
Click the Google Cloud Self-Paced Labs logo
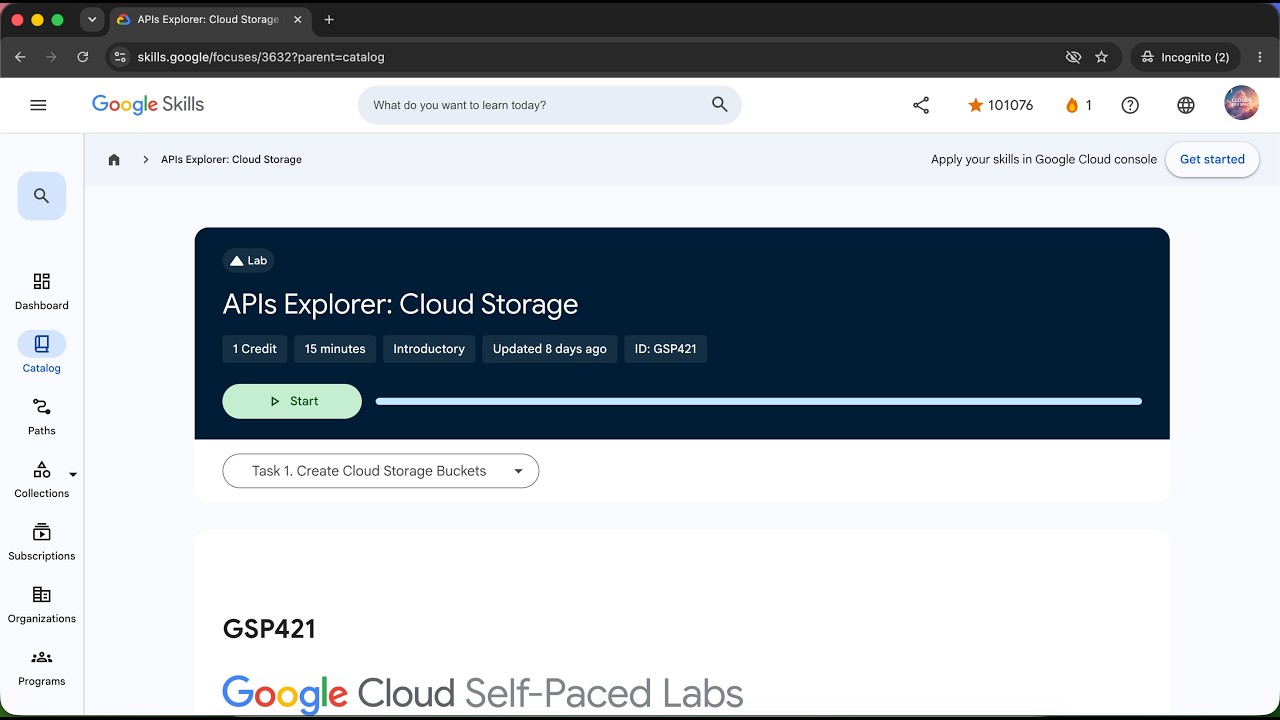[x=483, y=694]
